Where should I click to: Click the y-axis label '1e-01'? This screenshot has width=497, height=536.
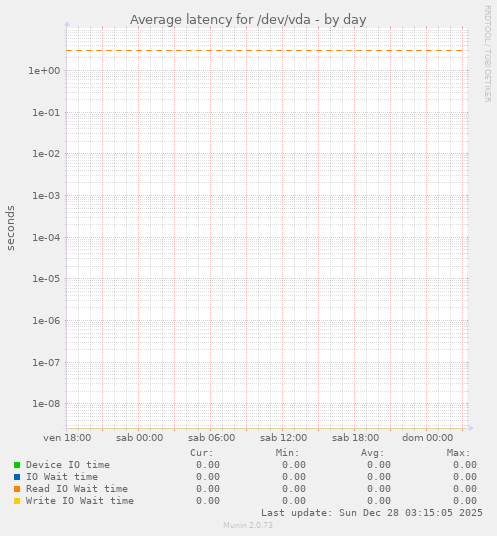[x=46, y=112]
